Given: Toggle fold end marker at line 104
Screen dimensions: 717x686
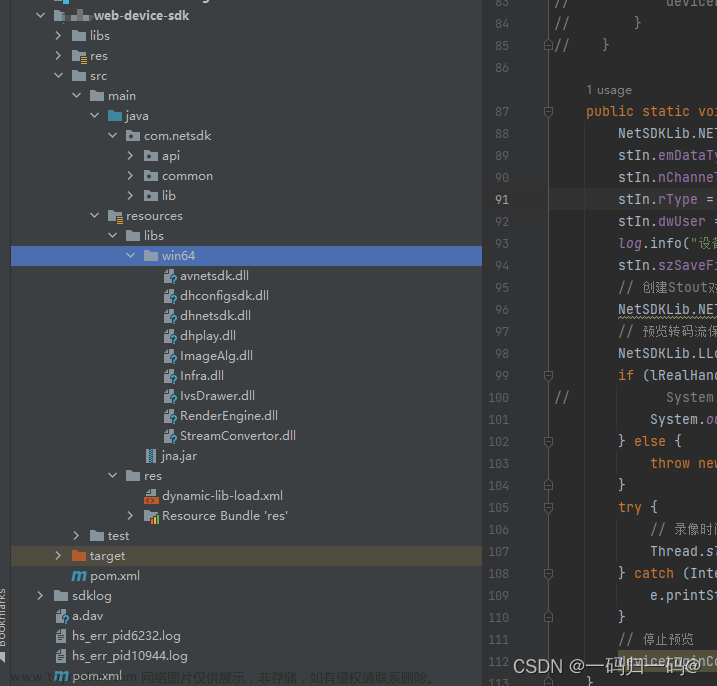Looking at the screenshot, I should (x=549, y=485).
